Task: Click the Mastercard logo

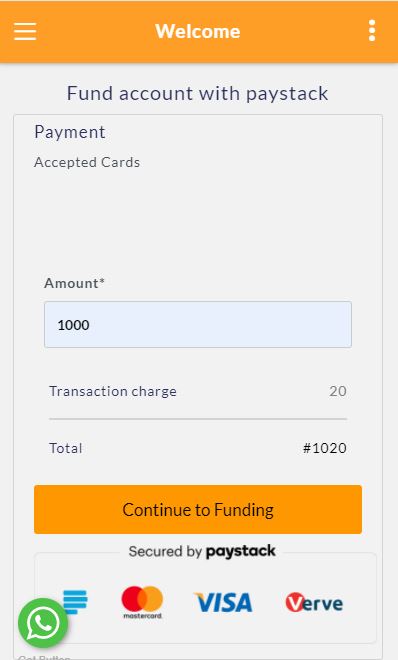Action: pos(142,602)
